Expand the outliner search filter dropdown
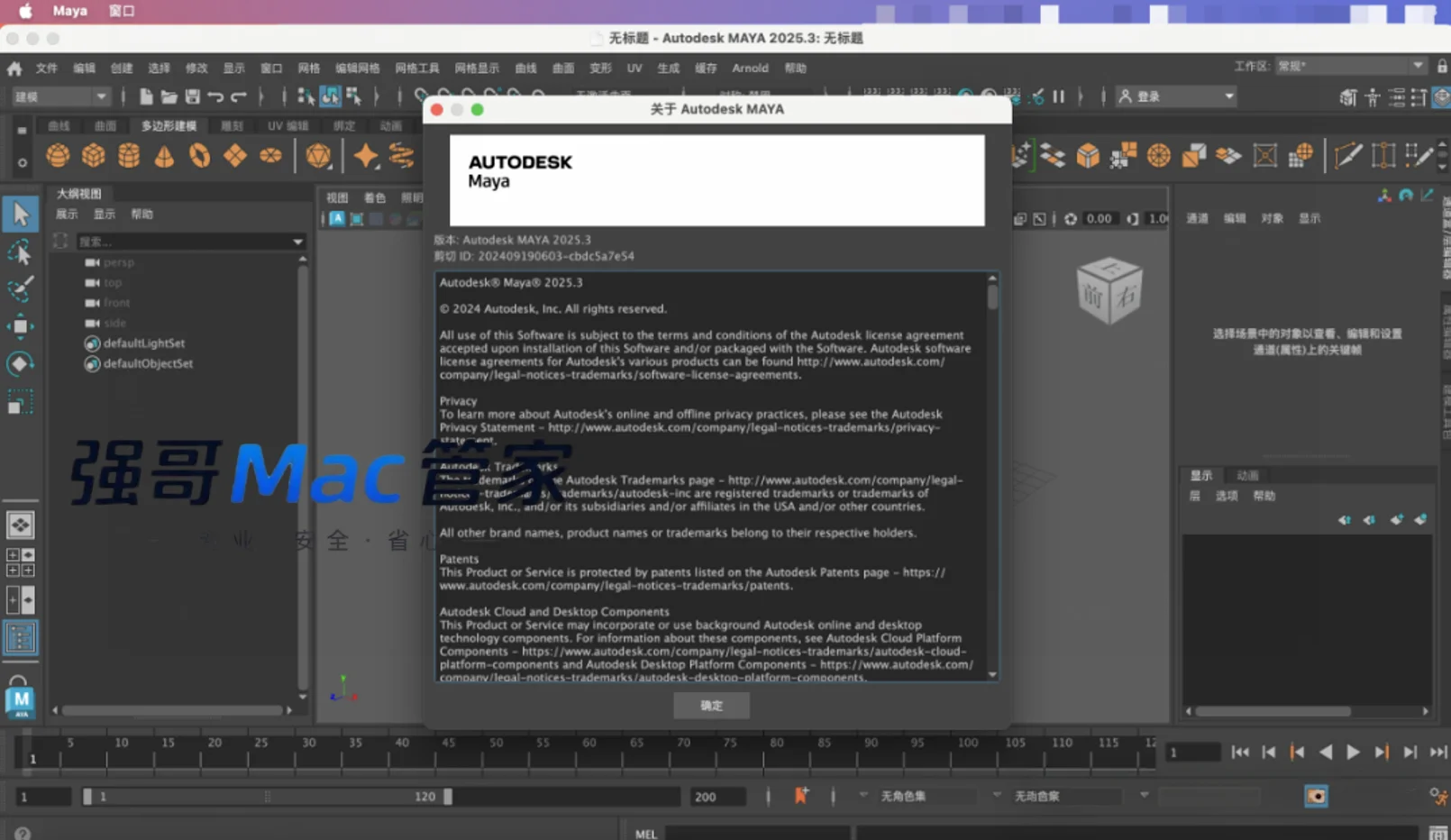Viewport: 1451px width, 840px height. click(297, 242)
